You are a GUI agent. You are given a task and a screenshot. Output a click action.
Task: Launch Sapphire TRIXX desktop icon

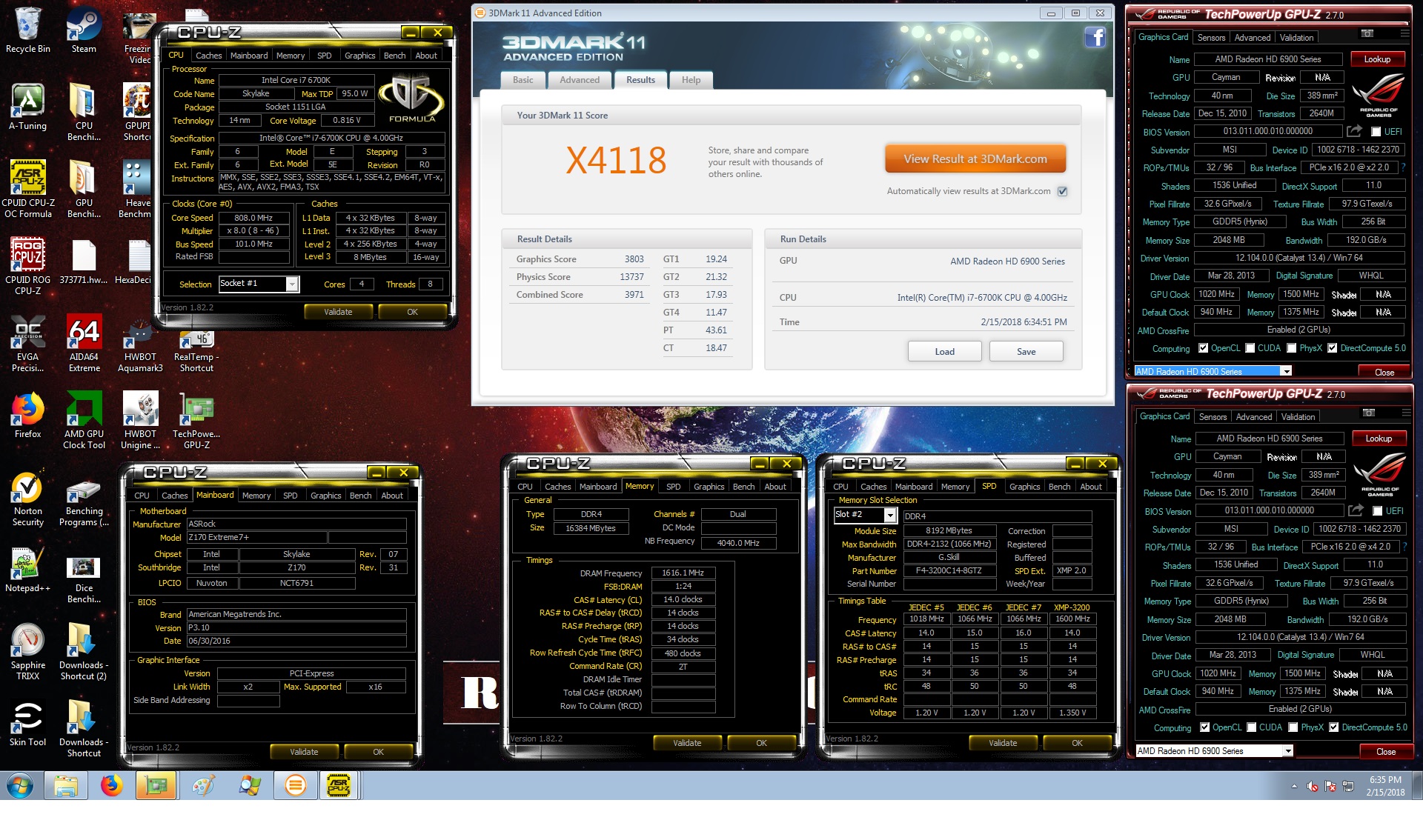(28, 651)
